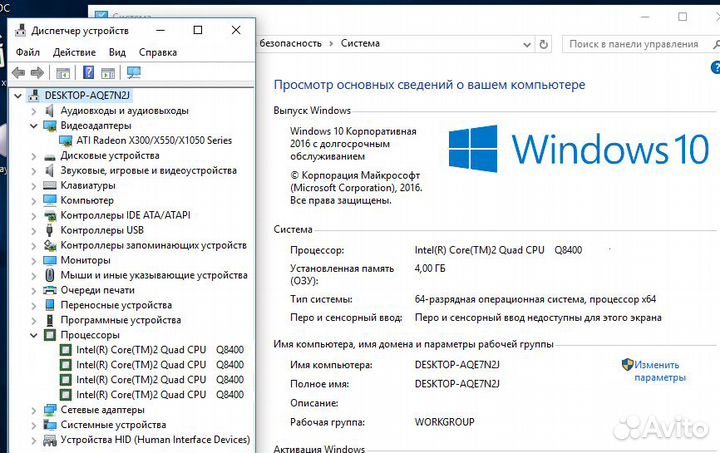Screen dimensions: 720x453
Task: Click the mouse icon beside Мыши и иные указывающие устройства
Action: click(50, 275)
